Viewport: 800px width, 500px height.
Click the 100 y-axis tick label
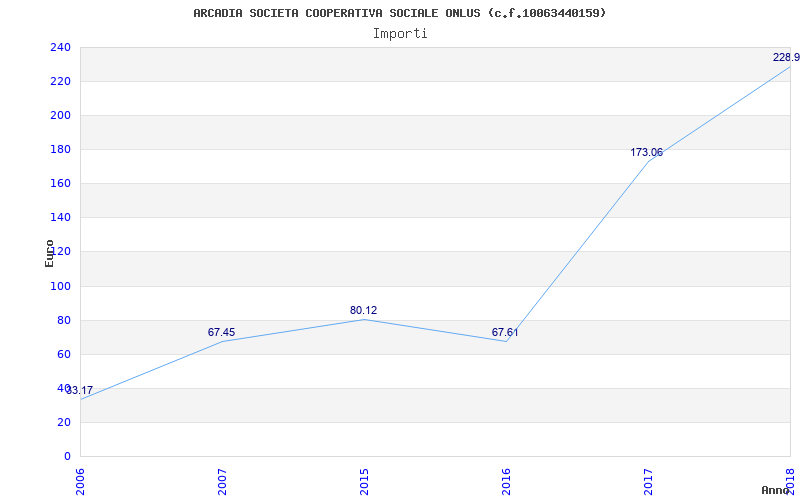[x=60, y=286]
